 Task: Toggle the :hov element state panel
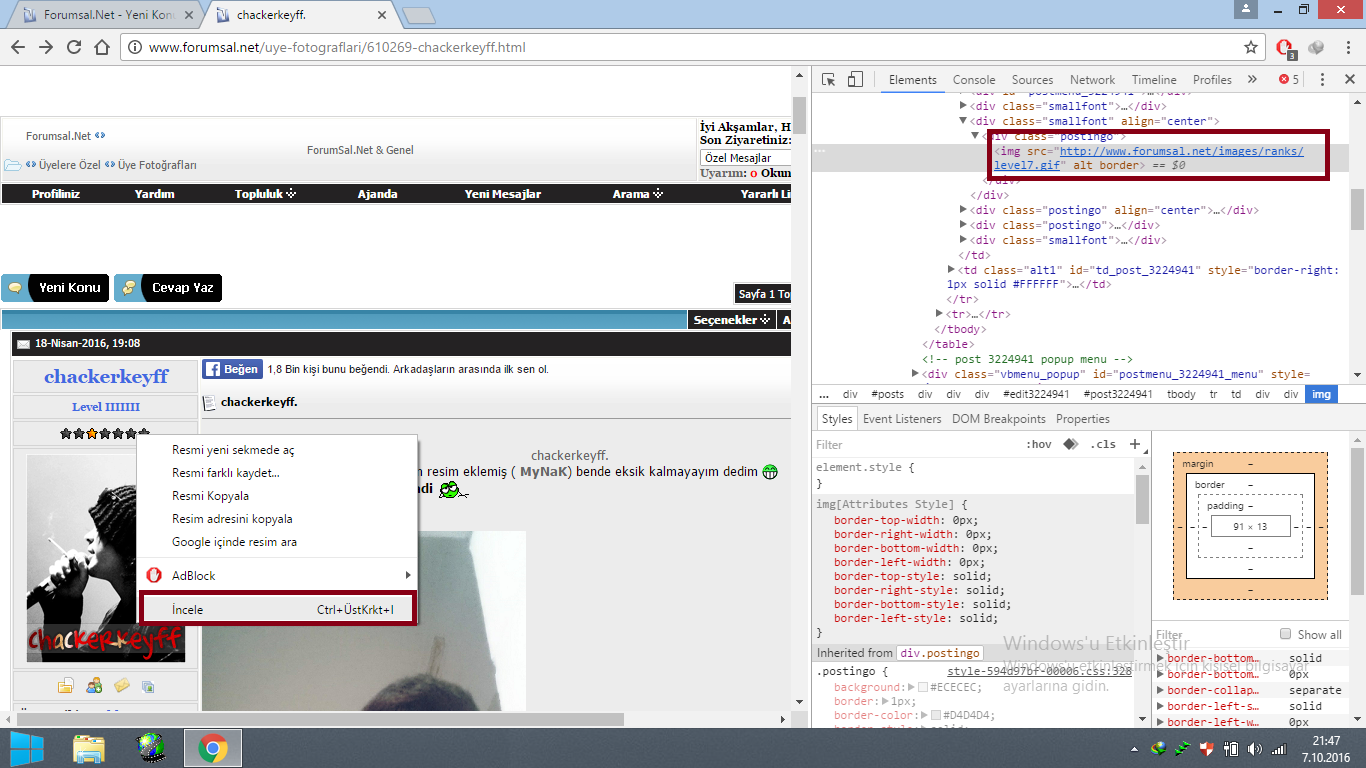(x=1039, y=444)
